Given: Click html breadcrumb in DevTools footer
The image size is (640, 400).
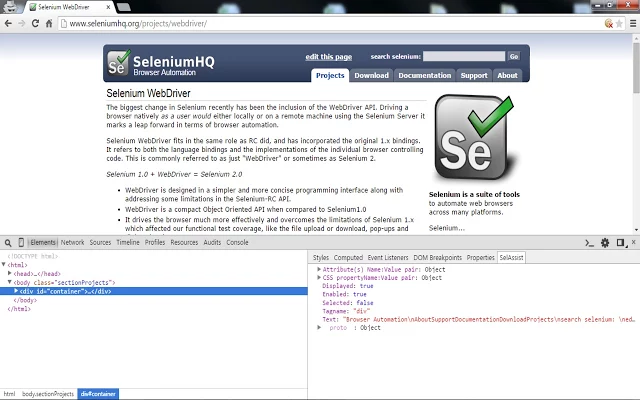Looking at the screenshot, I should (9, 394).
